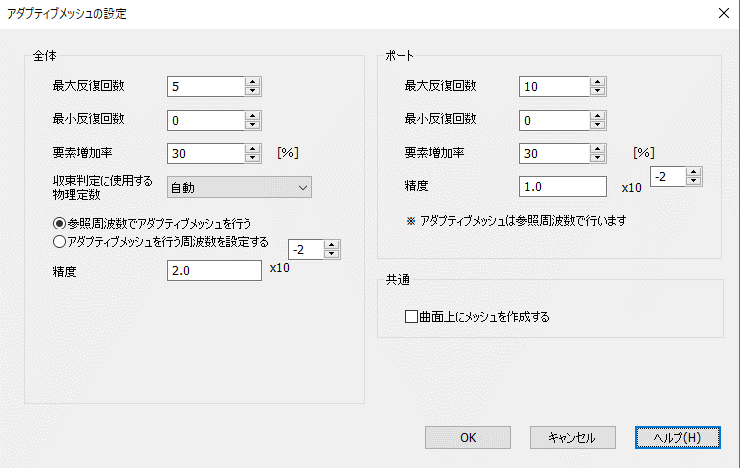Decrease 全体 最小反復回数 with down arrow
Screen dimensions: 740x468
coord(254,125)
